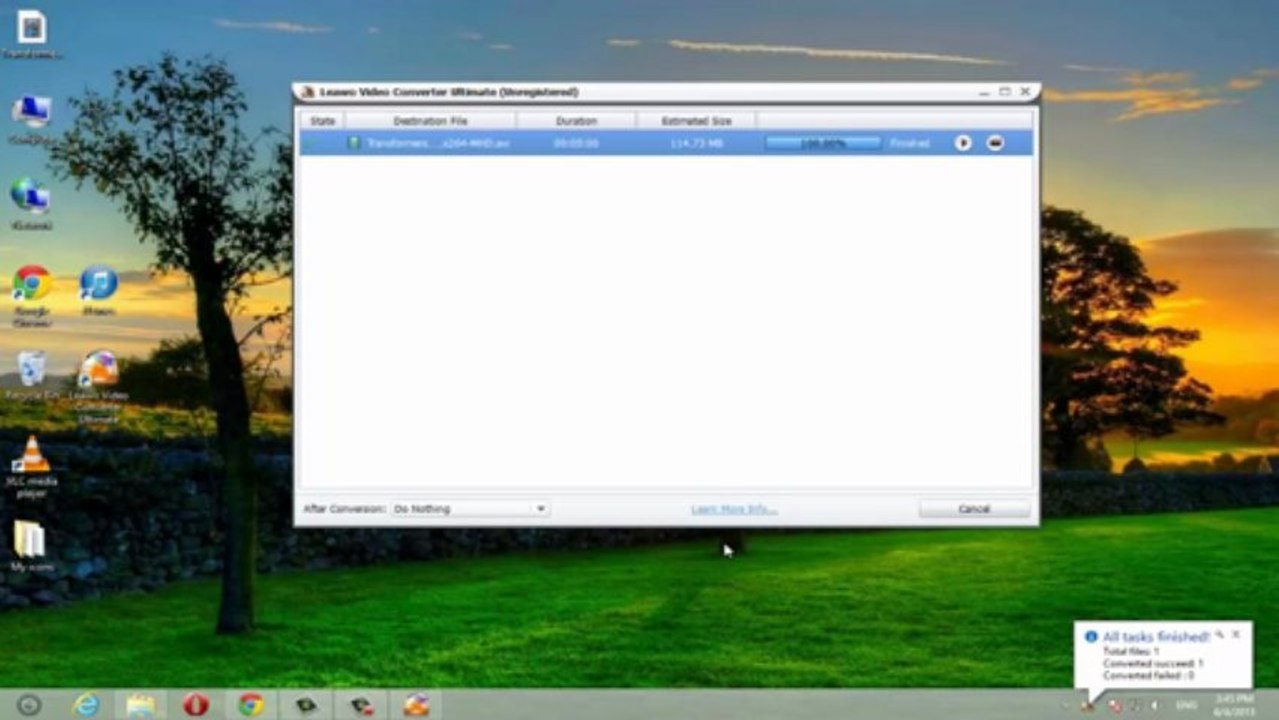Image resolution: width=1279 pixels, height=720 pixels.
Task: Minimize the Leawo Video Converter window
Action: [x=985, y=91]
